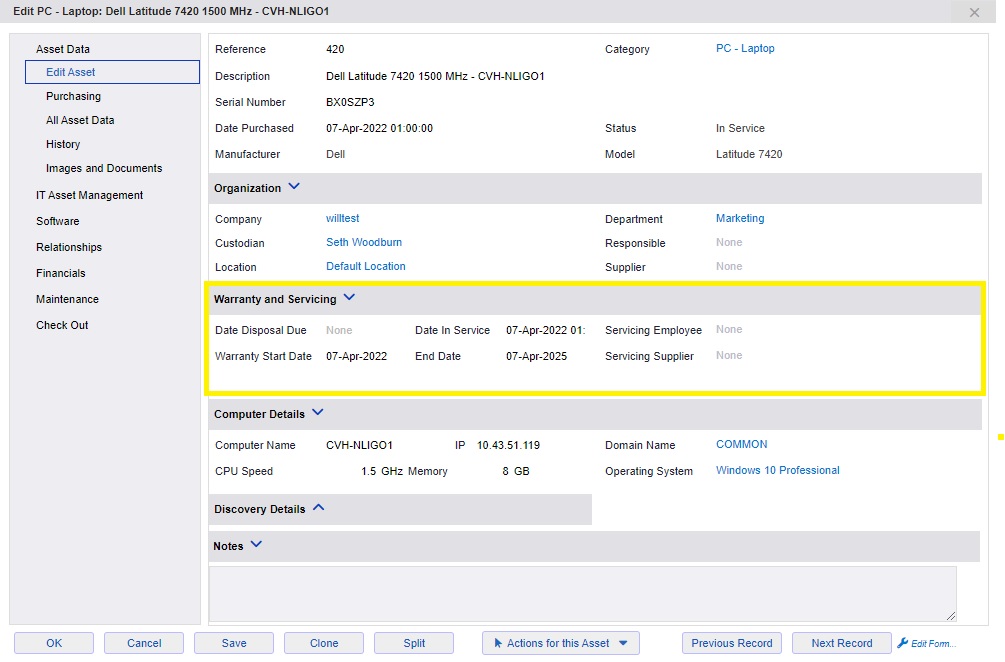Select Check Out in the sidebar
Viewport: 1005px width, 662px height.
pyautogui.click(x=61, y=325)
